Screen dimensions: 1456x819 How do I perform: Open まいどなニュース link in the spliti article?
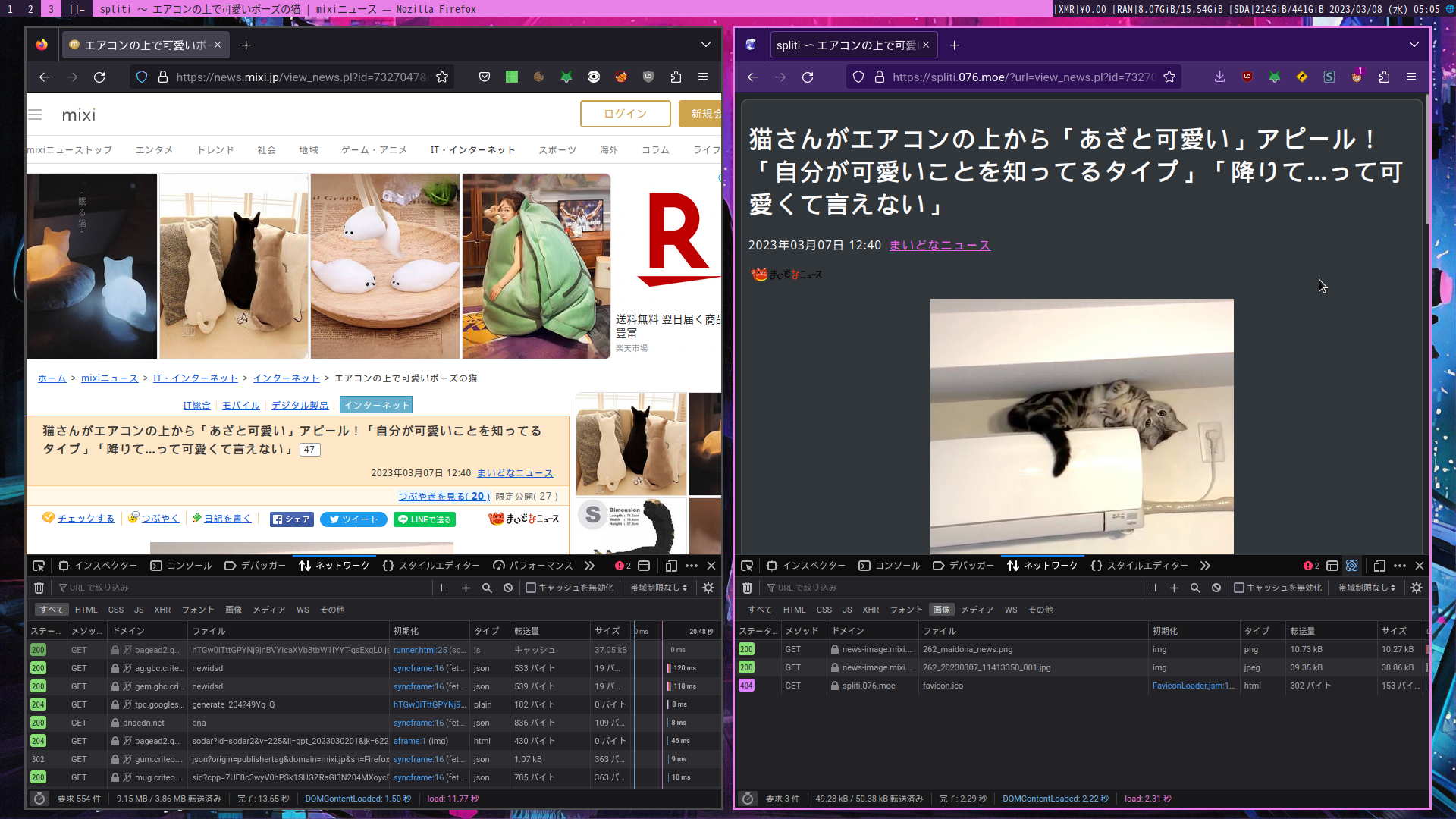tap(940, 245)
